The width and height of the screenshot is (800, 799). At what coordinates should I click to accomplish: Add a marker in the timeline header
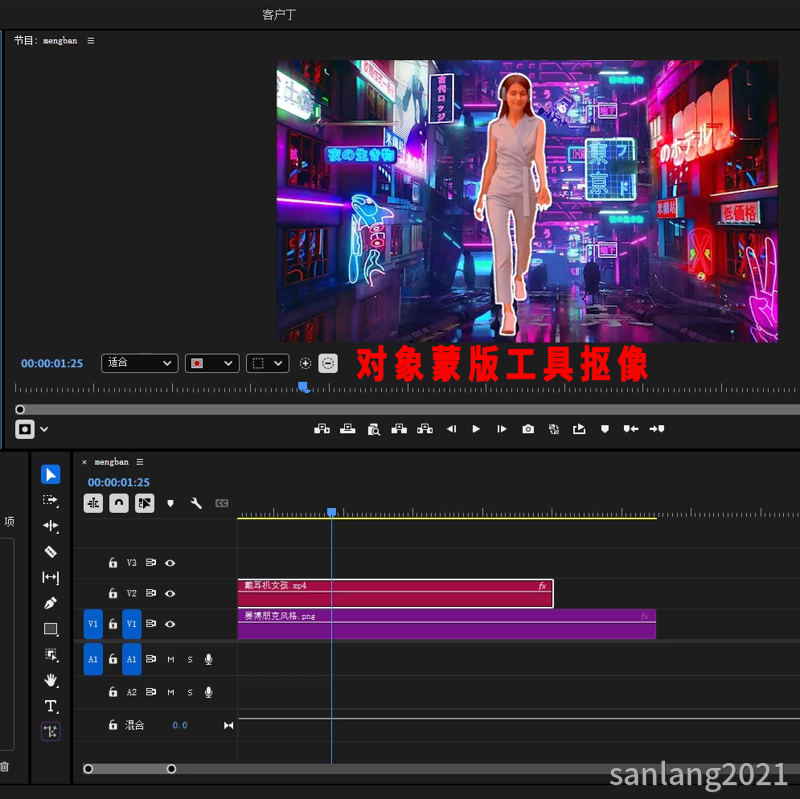(x=170, y=504)
